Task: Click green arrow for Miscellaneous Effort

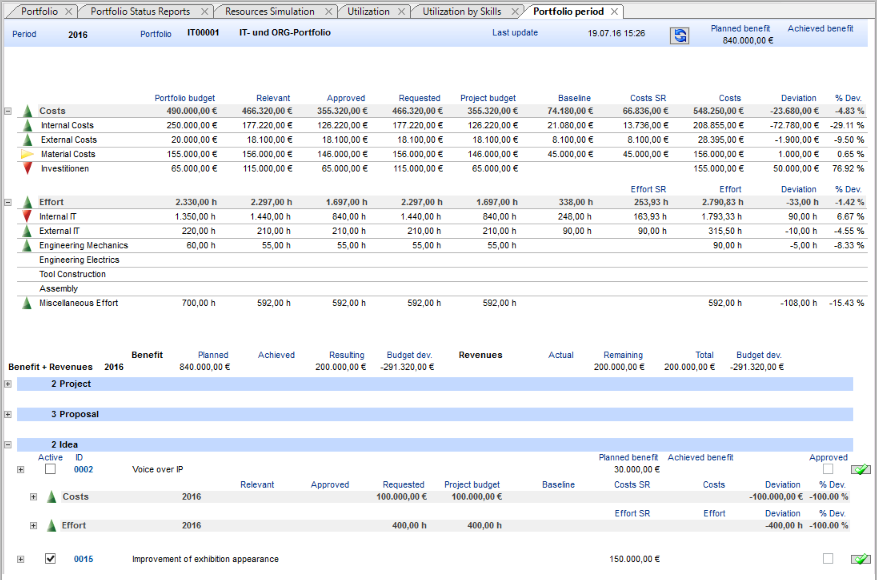Action: tap(27, 303)
